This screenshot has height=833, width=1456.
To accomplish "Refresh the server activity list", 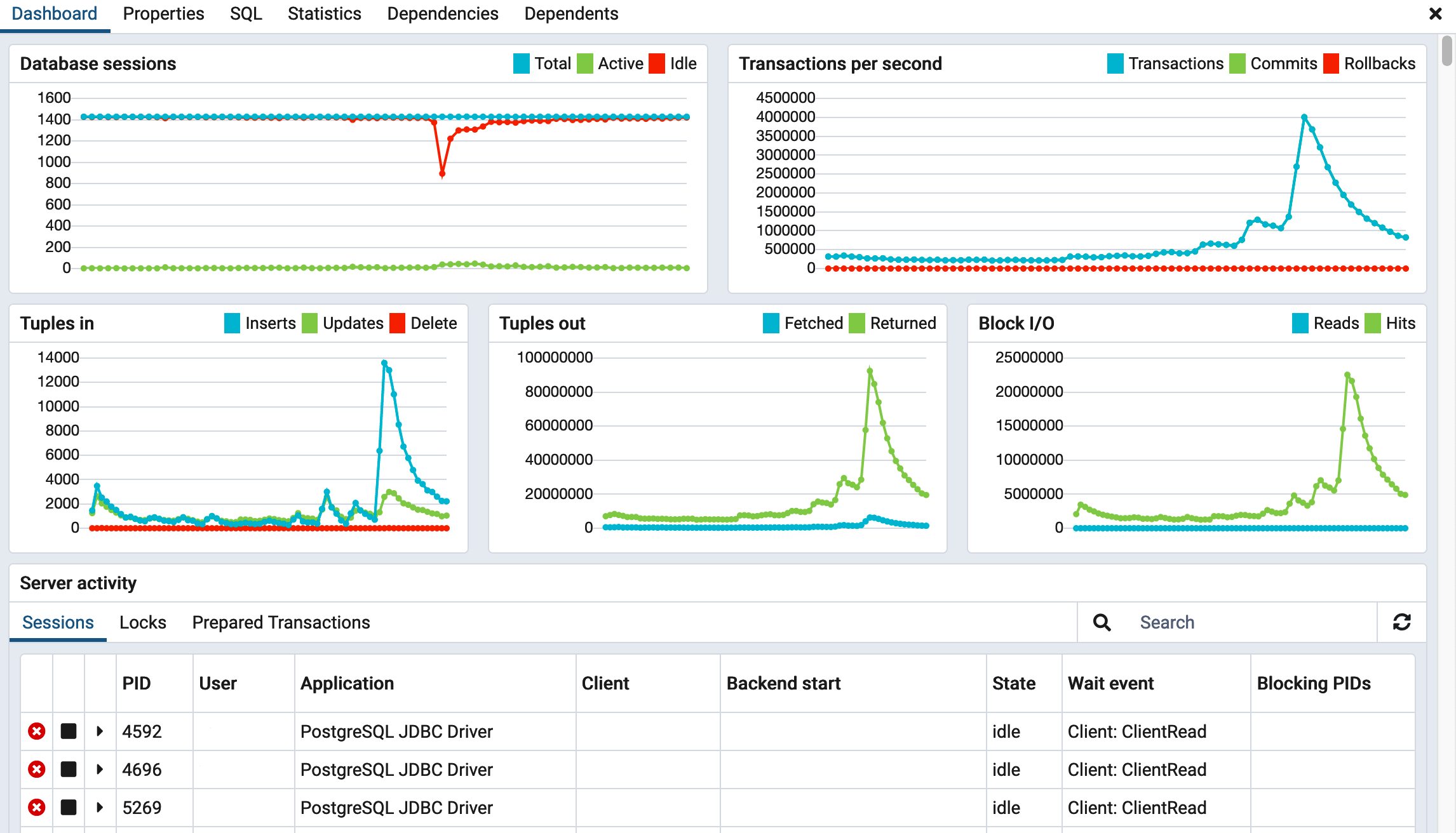I will point(1402,622).
